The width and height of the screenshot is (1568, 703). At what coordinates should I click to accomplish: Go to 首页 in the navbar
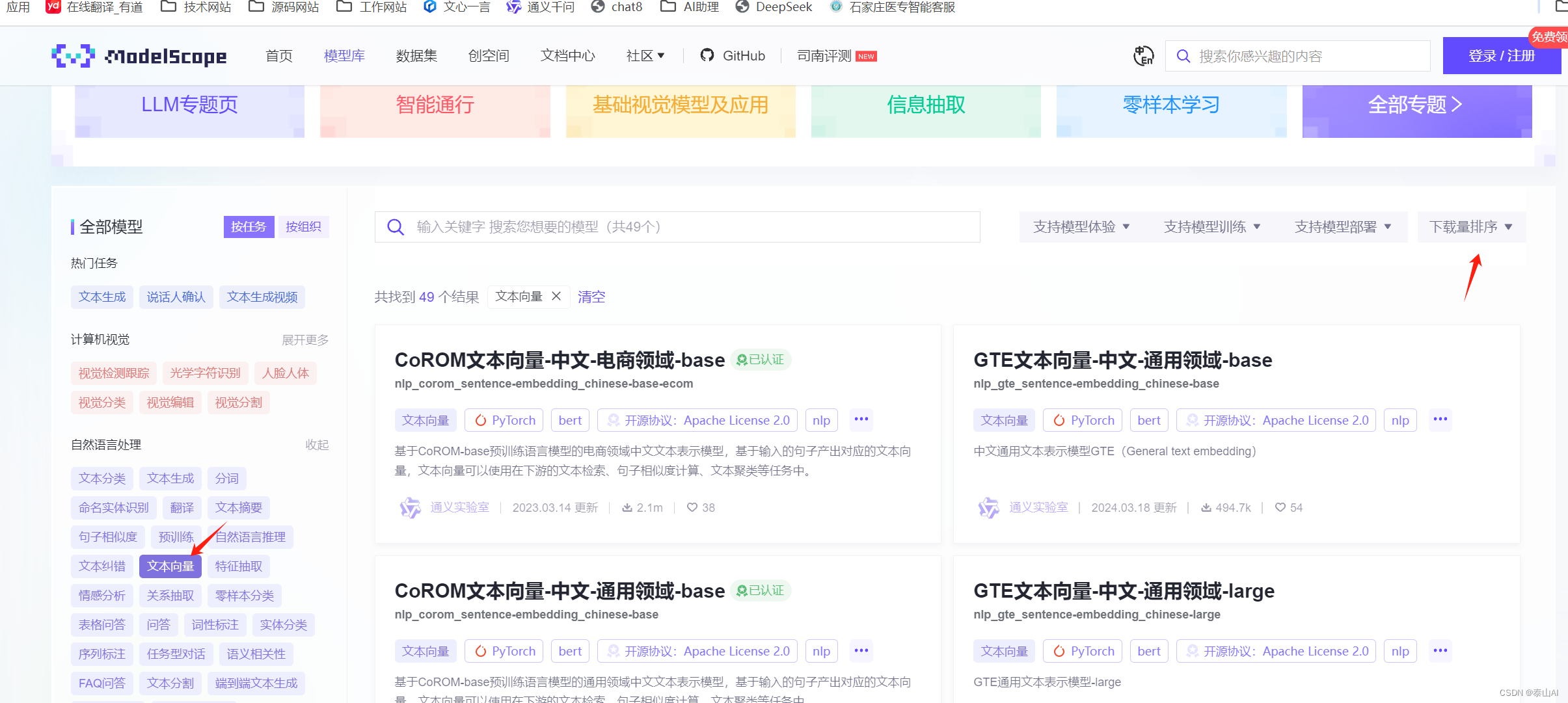pos(279,56)
